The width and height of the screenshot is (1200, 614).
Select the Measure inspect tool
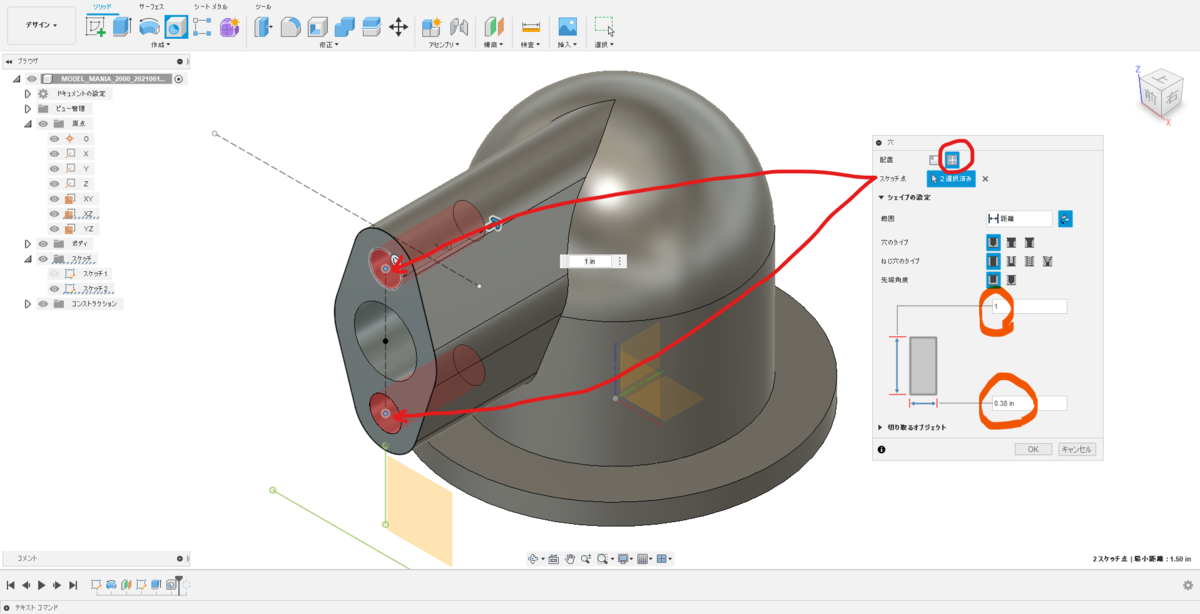[x=530, y=27]
